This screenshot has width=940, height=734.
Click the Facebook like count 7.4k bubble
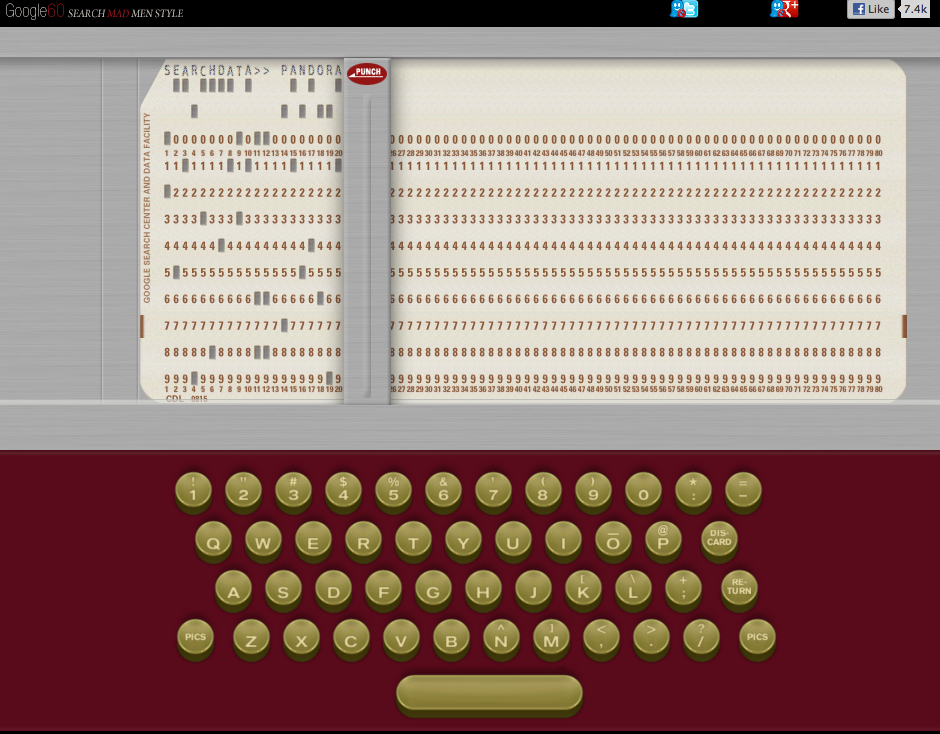click(x=915, y=9)
